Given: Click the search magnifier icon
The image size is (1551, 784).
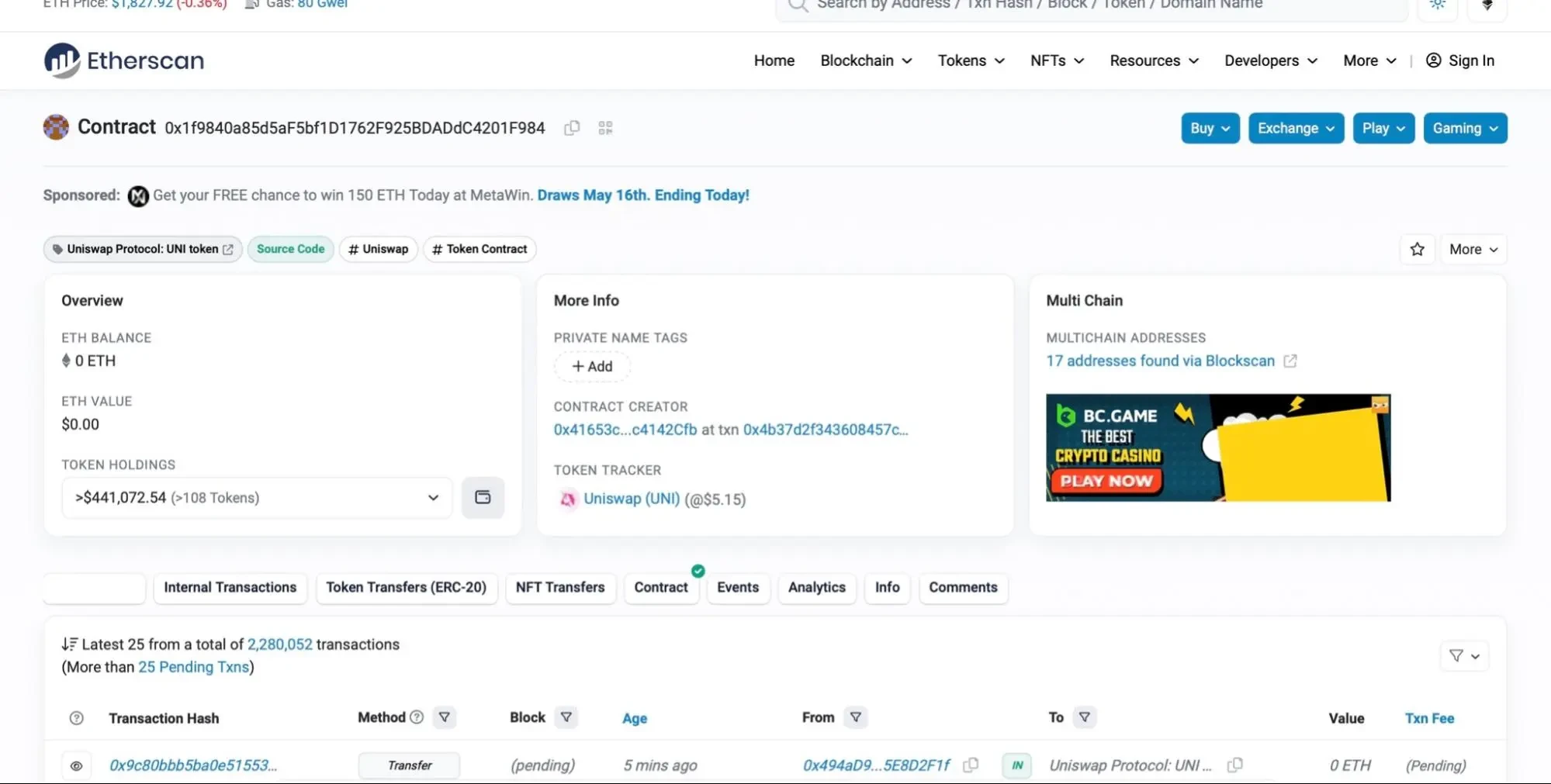Looking at the screenshot, I should pyautogui.click(x=798, y=5).
